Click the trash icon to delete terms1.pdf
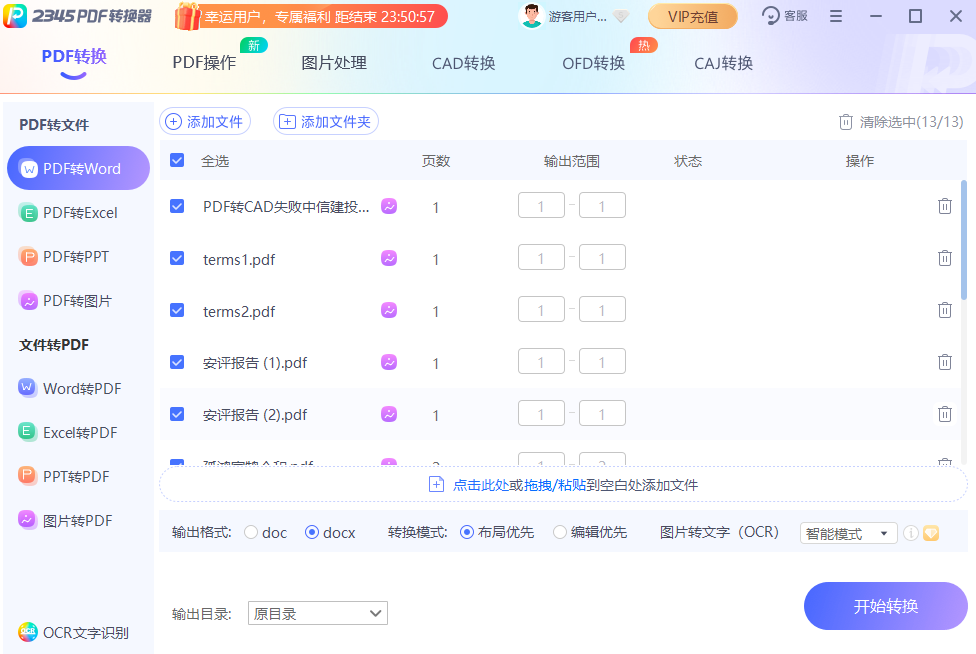Screen dimensions: 976x654 point(944,257)
